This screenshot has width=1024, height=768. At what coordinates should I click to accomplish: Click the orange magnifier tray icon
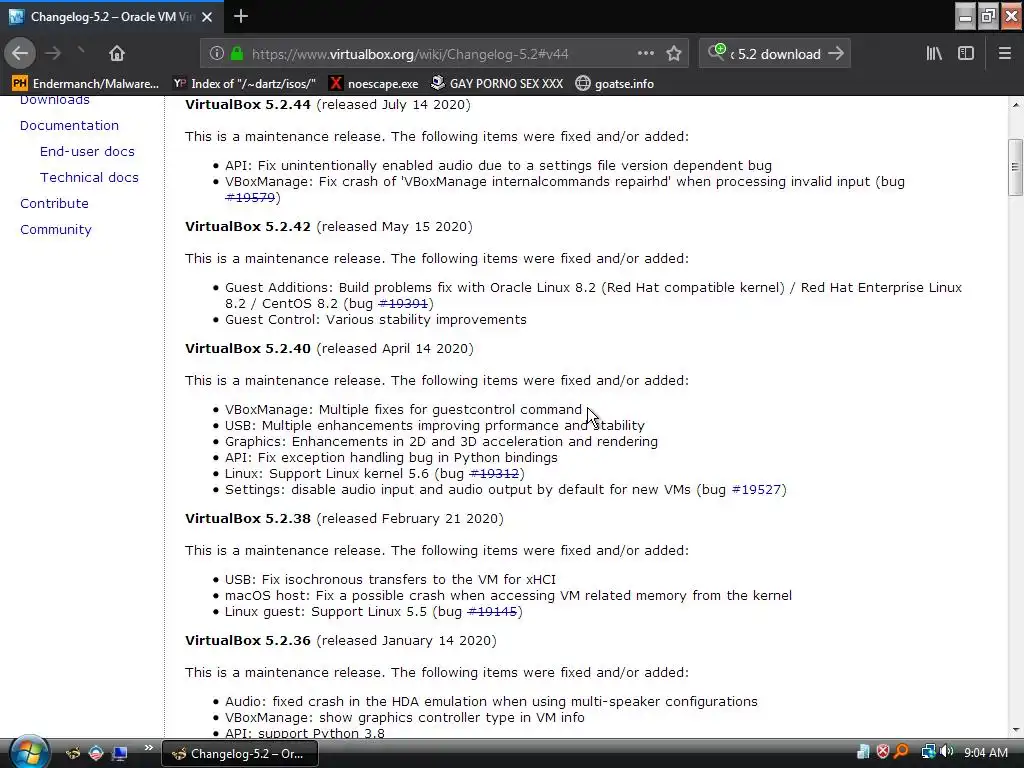(x=902, y=752)
